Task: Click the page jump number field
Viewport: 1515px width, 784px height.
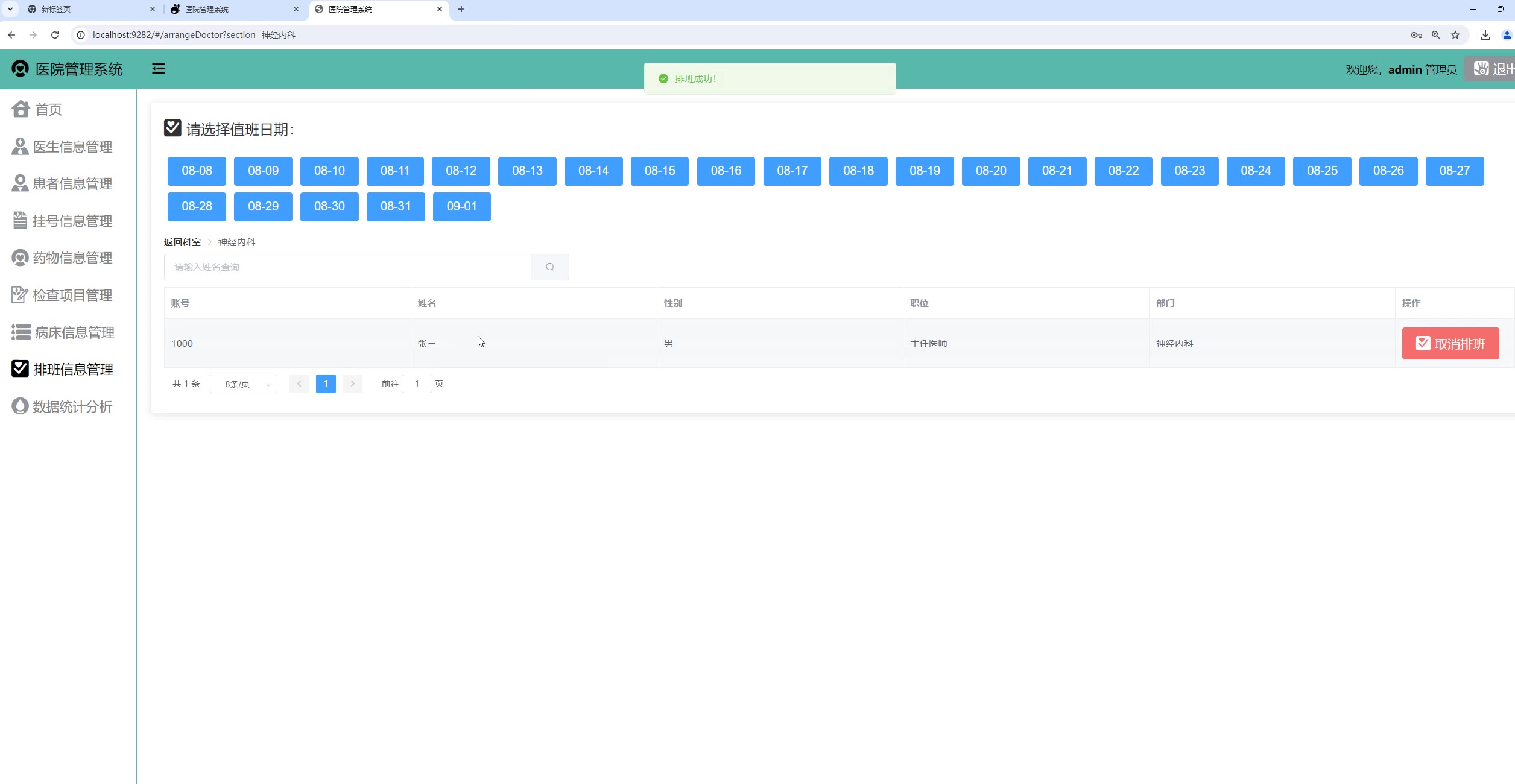Action: (x=417, y=384)
